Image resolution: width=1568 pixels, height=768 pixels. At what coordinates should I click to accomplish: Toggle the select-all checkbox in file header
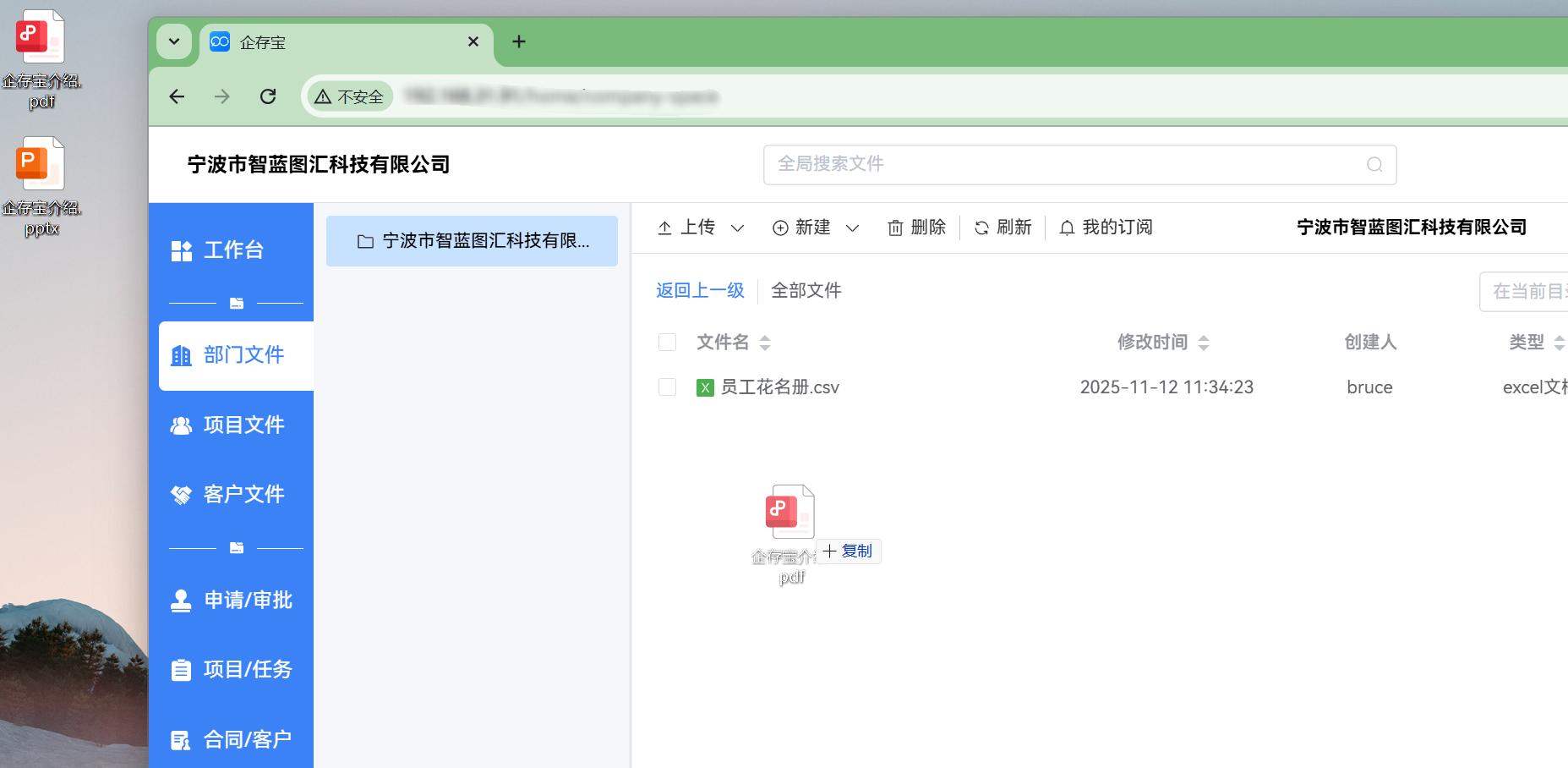[667, 343]
